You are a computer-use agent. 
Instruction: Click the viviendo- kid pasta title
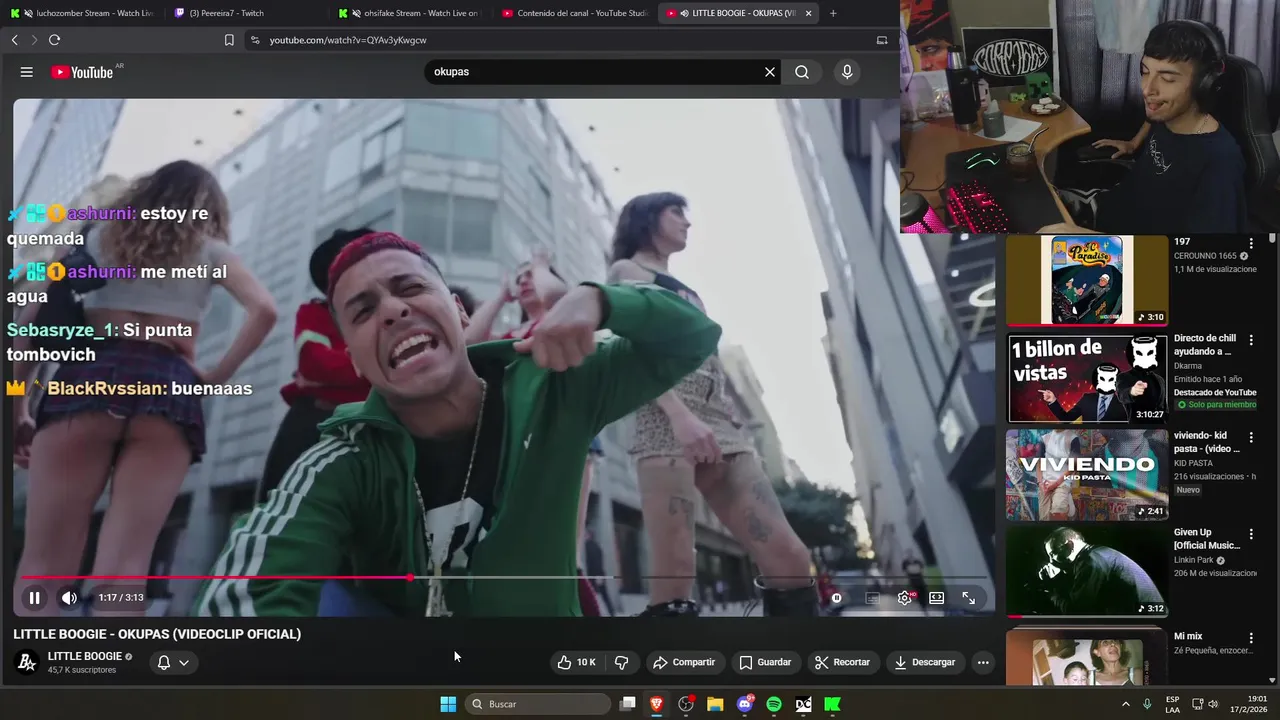(1207, 442)
